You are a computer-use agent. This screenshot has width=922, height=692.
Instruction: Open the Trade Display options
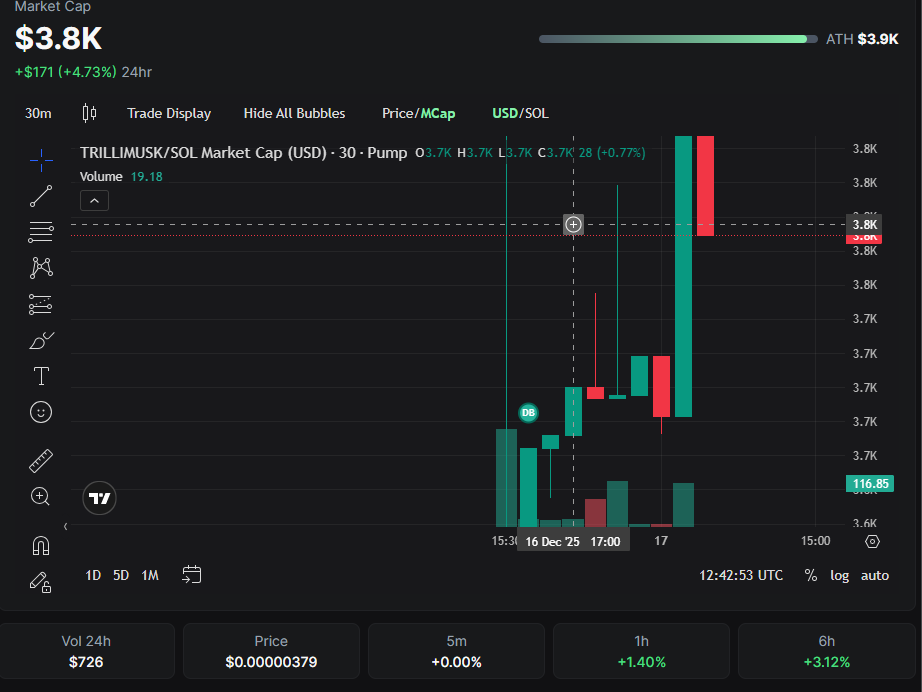coord(169,113)
